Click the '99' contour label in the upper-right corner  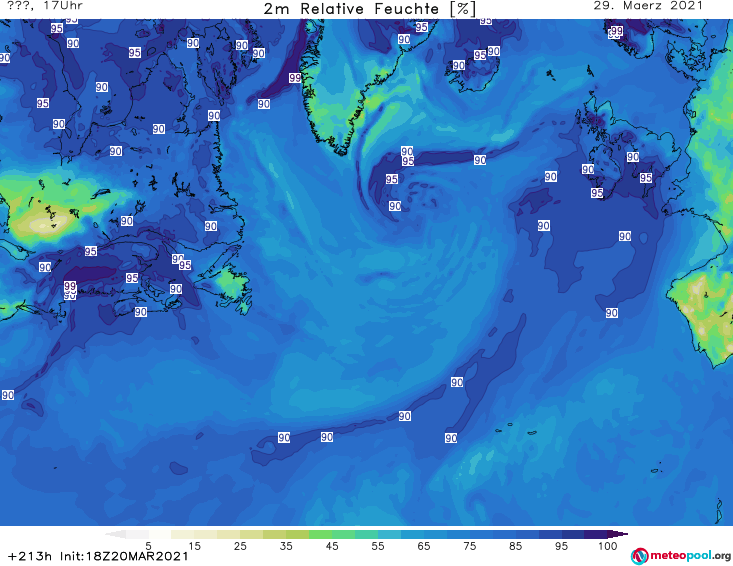pos(617,31)
